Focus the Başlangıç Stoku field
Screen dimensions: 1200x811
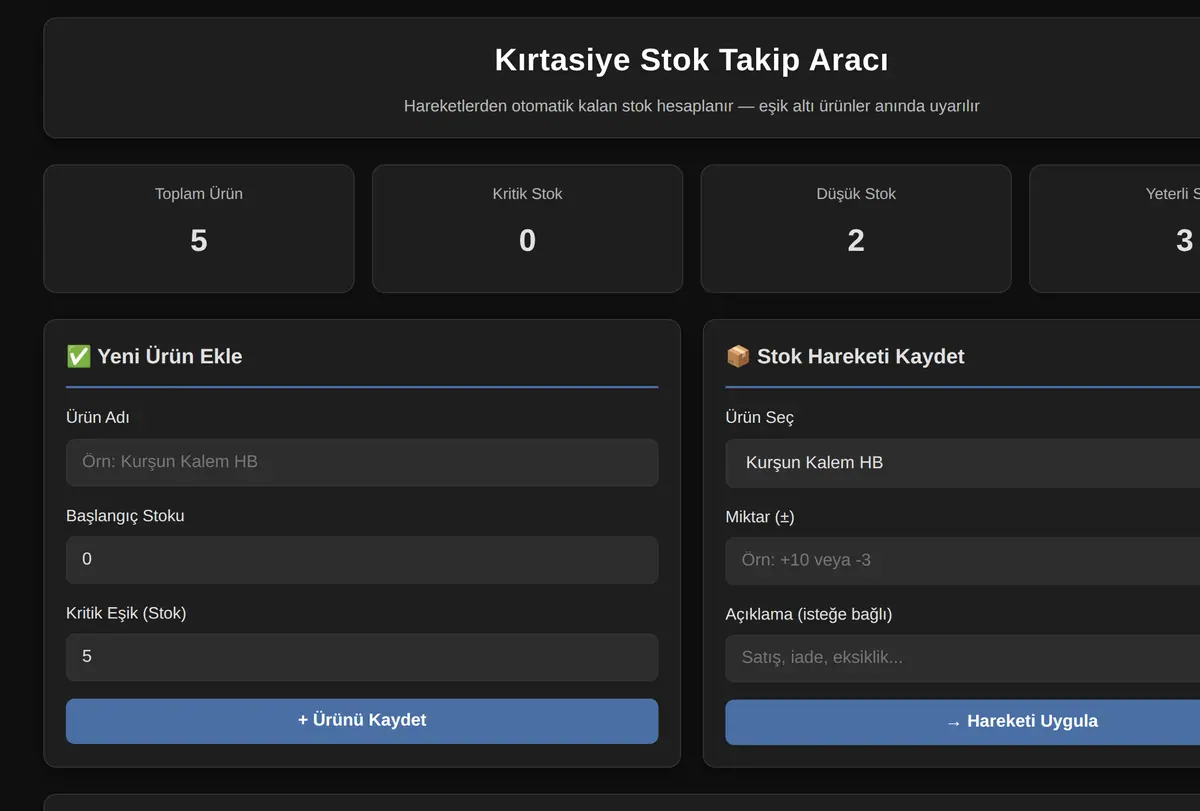tap(362, 560)
